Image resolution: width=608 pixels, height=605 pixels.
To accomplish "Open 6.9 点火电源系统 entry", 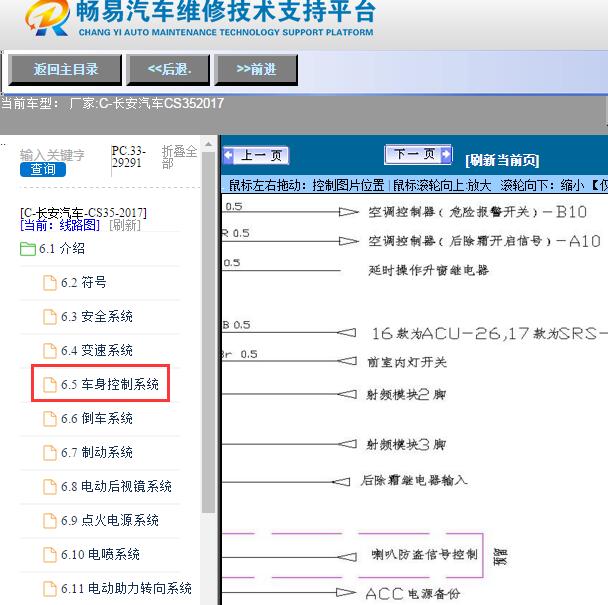I will coord(110,520).
